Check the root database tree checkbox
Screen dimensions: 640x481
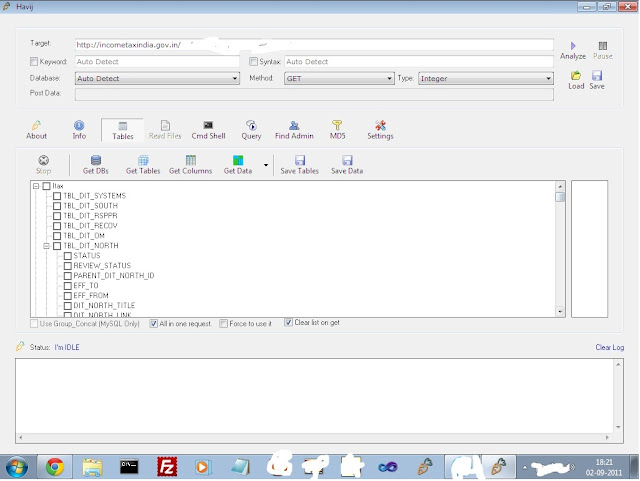[47, 186]
